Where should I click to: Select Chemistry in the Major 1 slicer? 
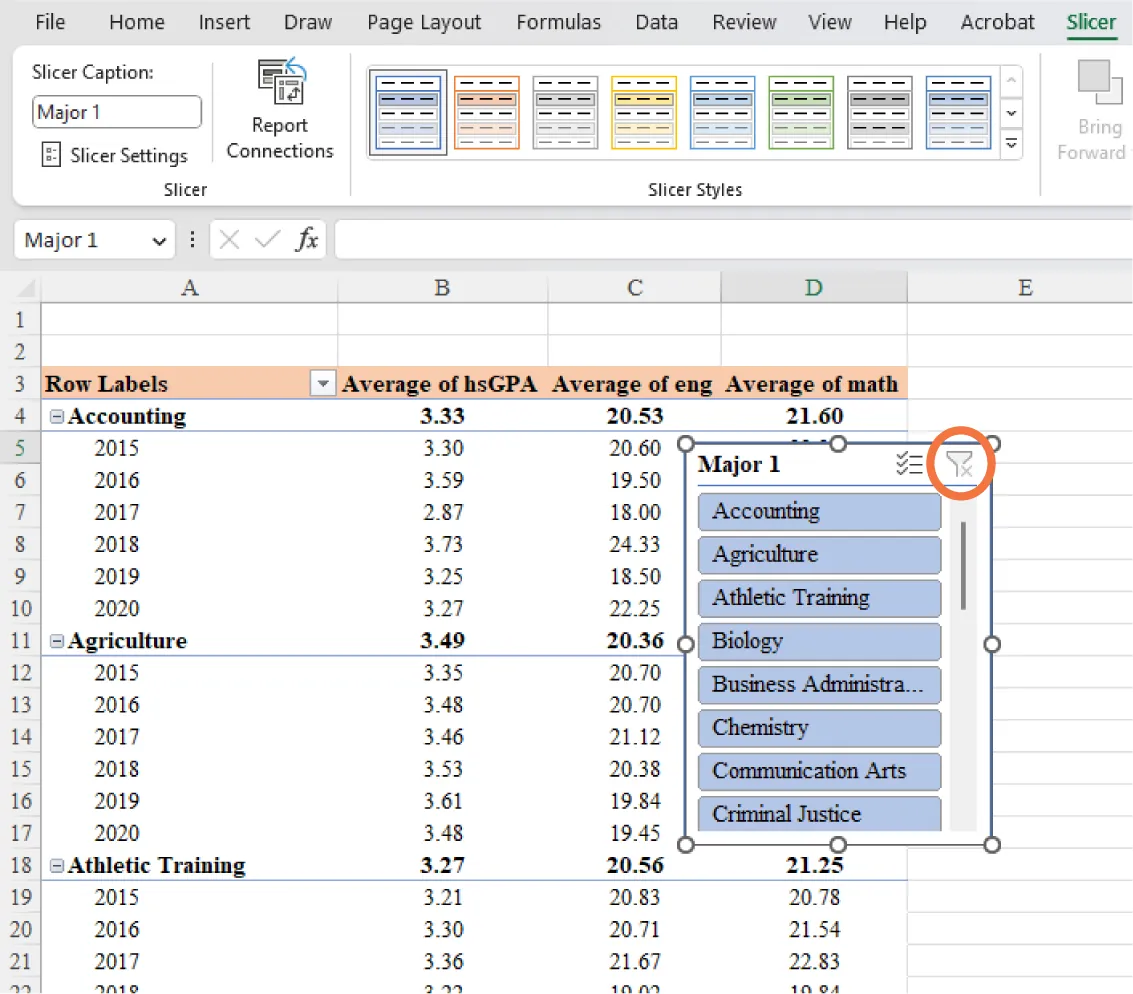pos(819,728)
